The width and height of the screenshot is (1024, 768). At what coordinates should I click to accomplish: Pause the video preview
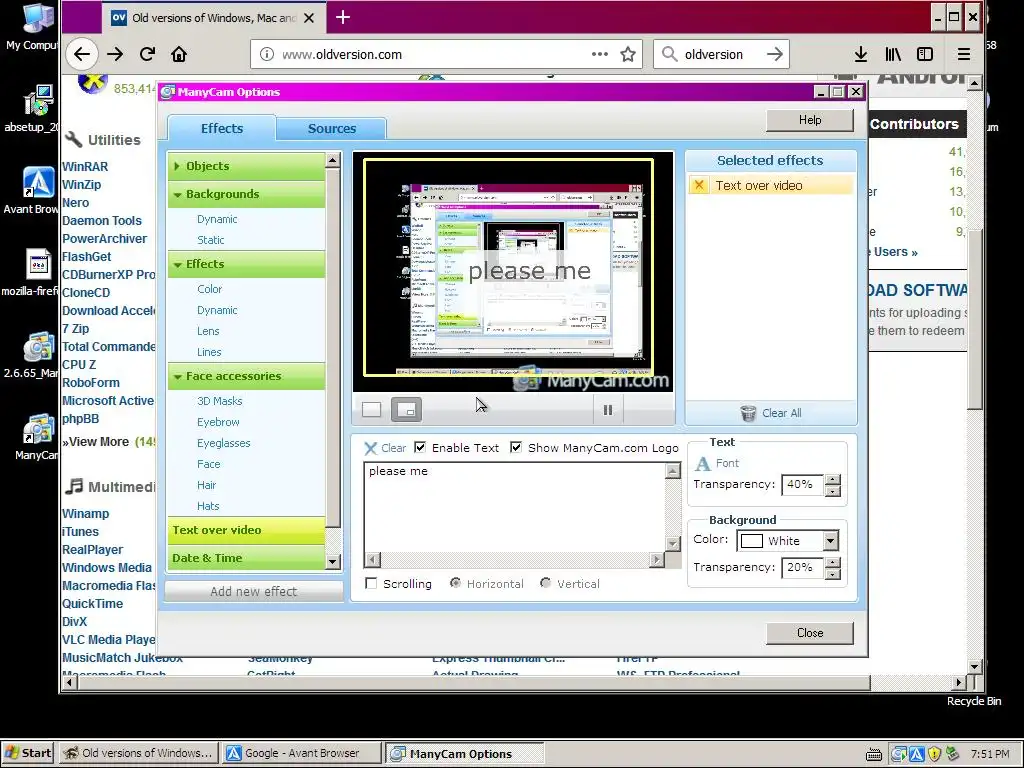[608, 410]
